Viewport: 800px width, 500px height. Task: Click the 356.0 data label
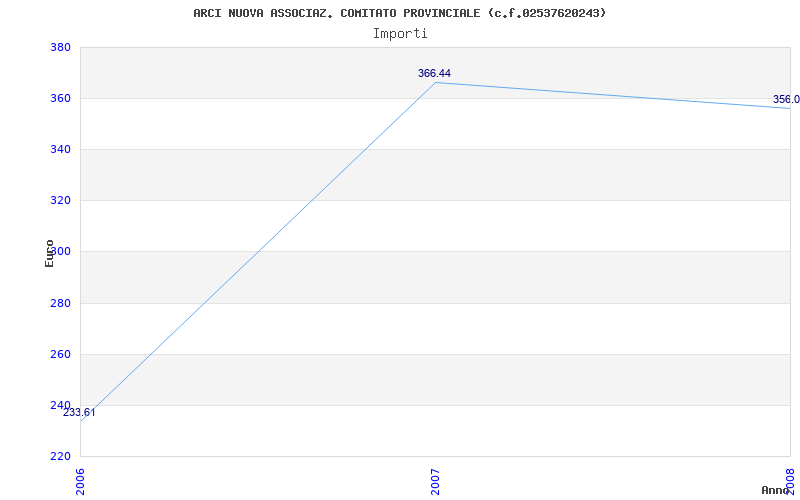point(786,99)
